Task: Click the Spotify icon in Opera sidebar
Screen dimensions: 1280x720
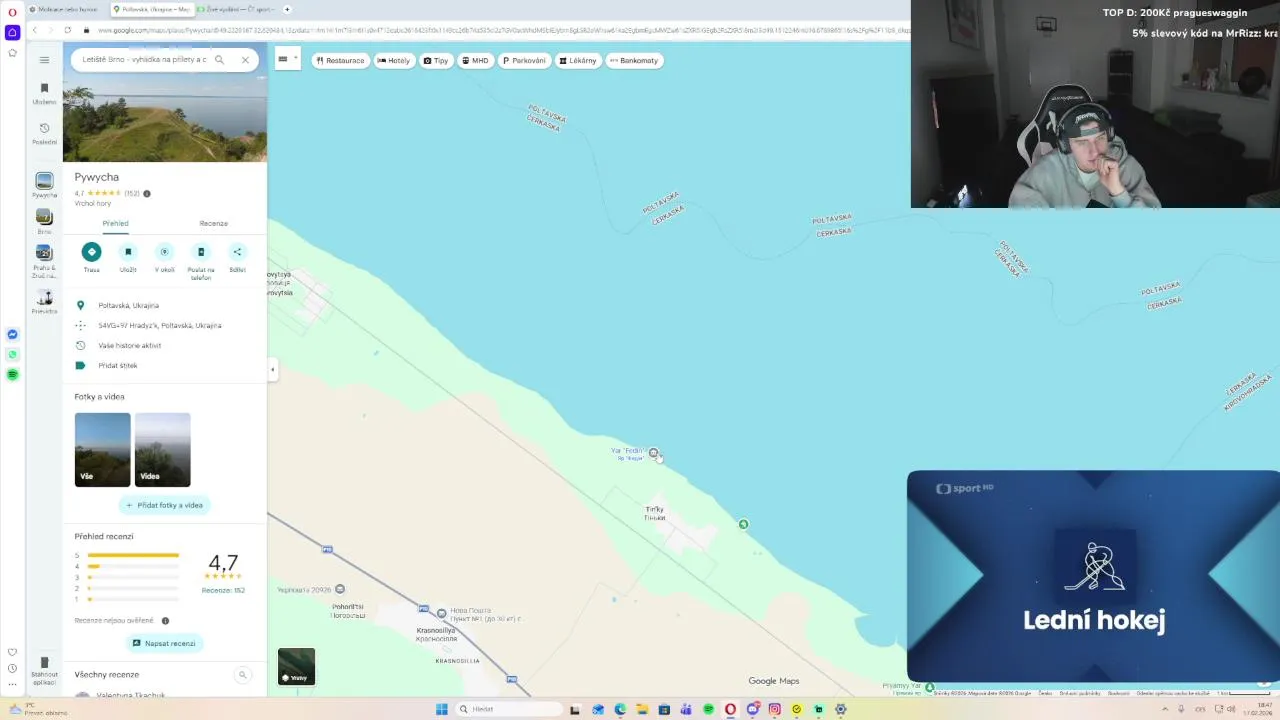Action: coord(12,374)
